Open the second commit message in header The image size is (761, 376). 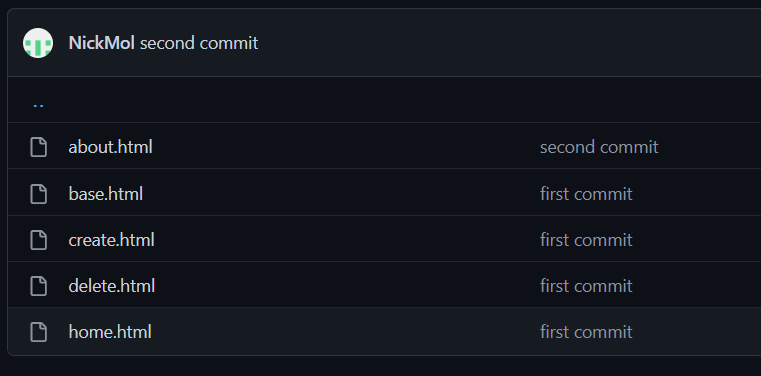click(x=199, y=43)
